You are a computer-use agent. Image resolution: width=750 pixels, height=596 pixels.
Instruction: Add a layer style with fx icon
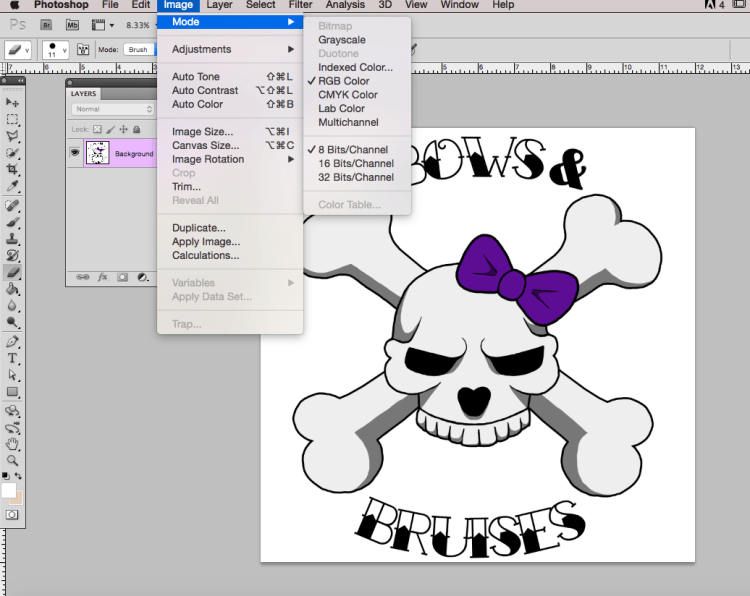pyautogui.click(x=103, y=277)
